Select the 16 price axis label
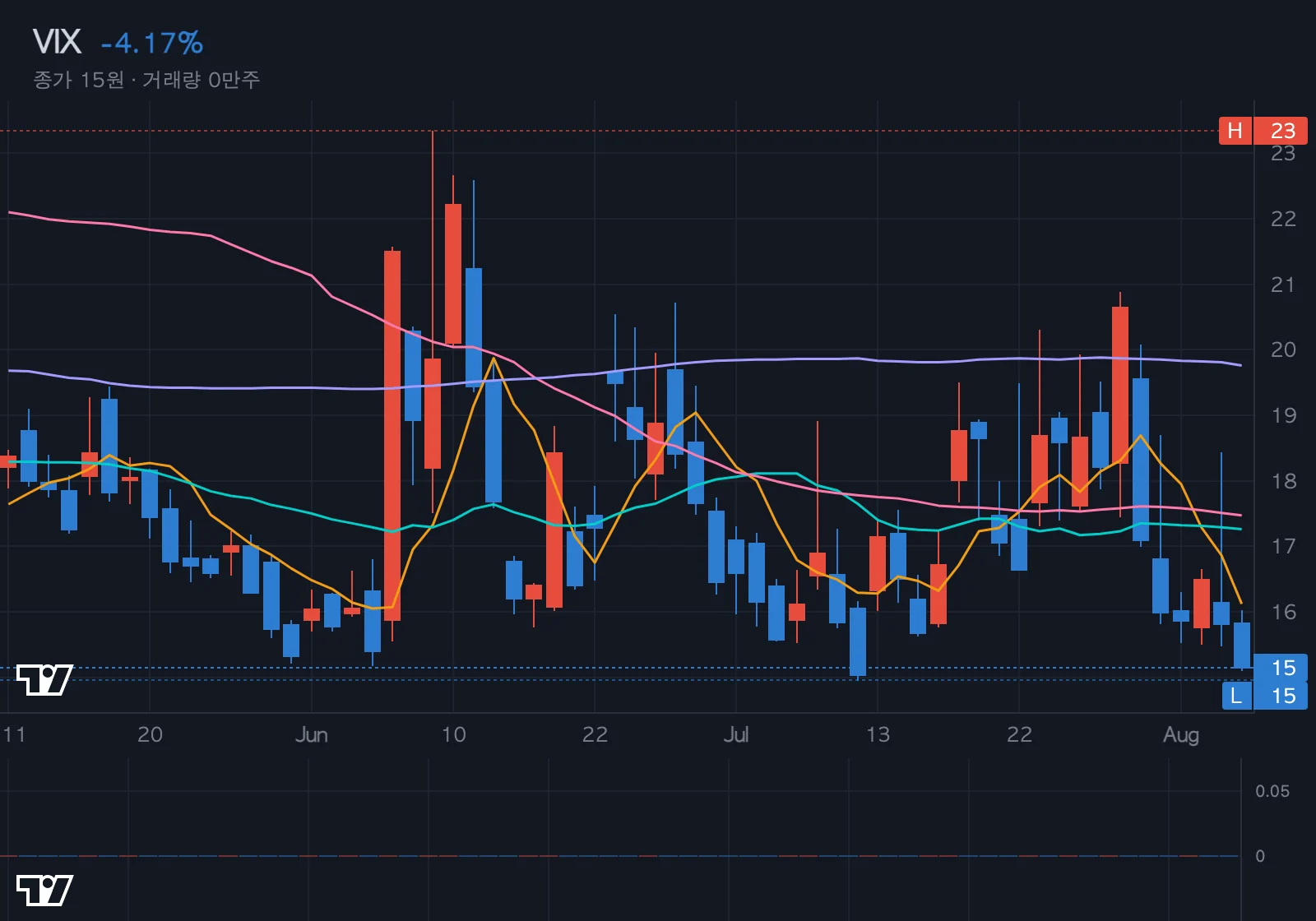 pyautogui.click(x=1283, y=612)
